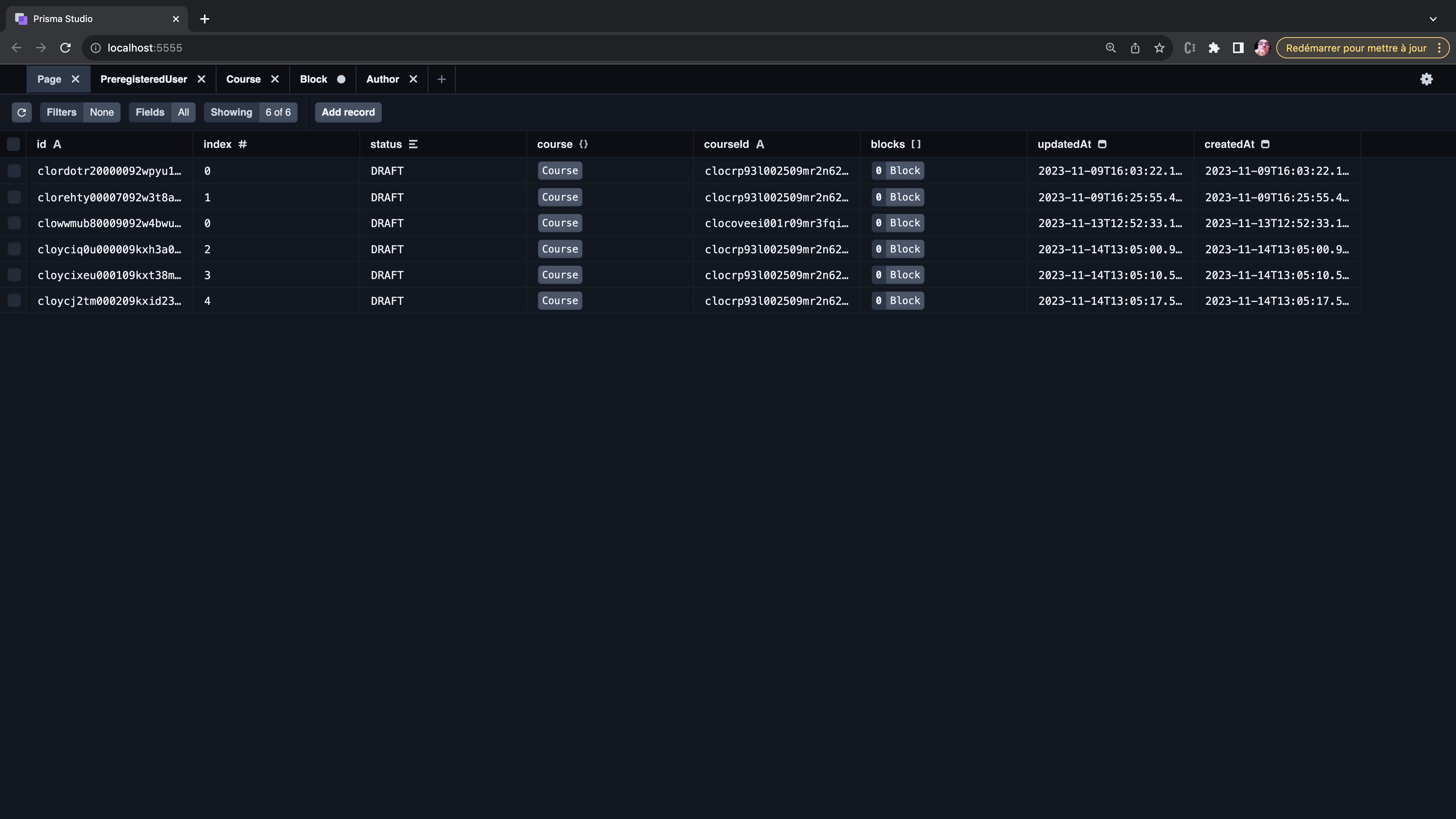Select checkbox for row index 4
The height and width of the screenshot is (819, 1456).
click(14, 301)
